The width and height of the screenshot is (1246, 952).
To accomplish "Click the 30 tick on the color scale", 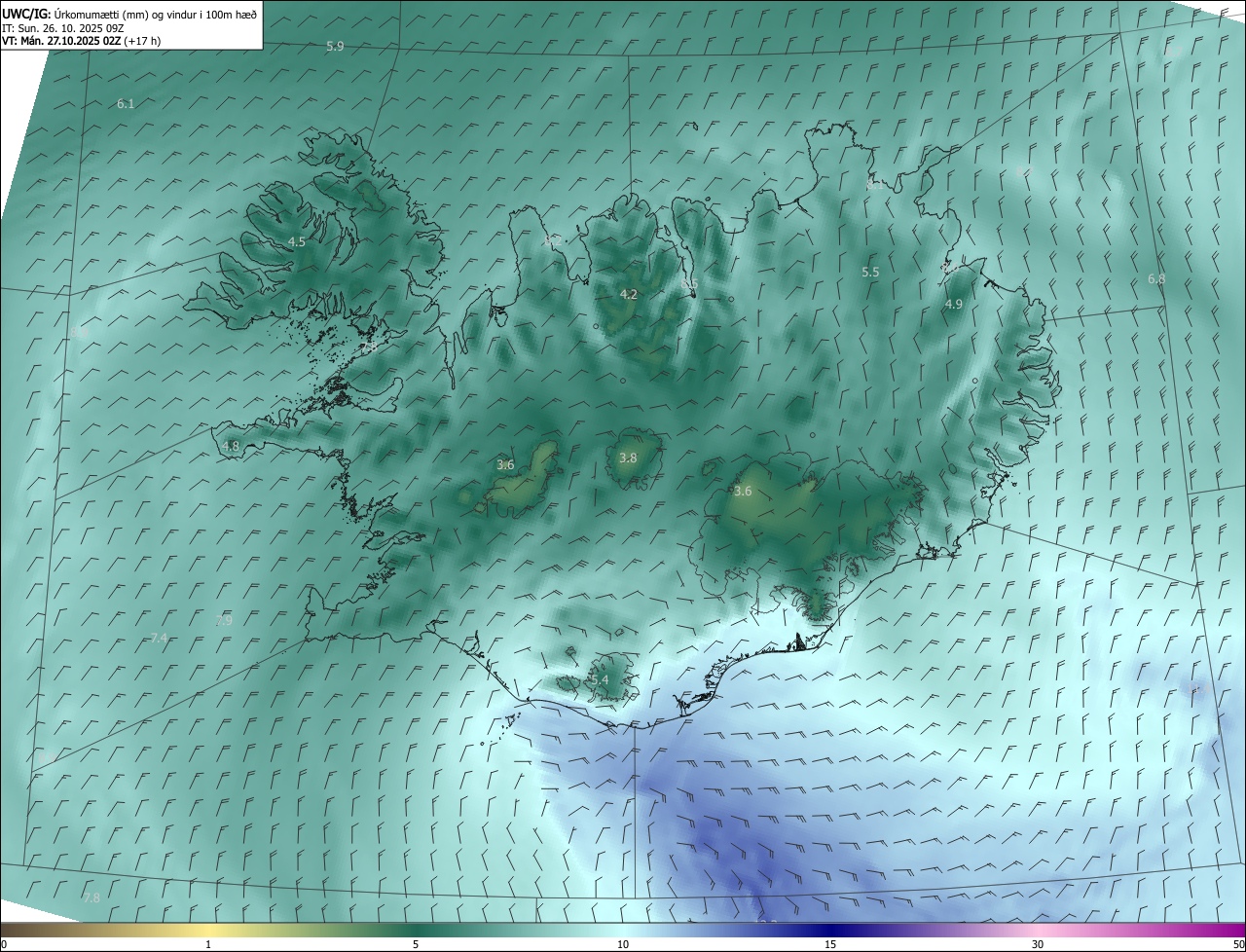I will (x=1038, y=944).
